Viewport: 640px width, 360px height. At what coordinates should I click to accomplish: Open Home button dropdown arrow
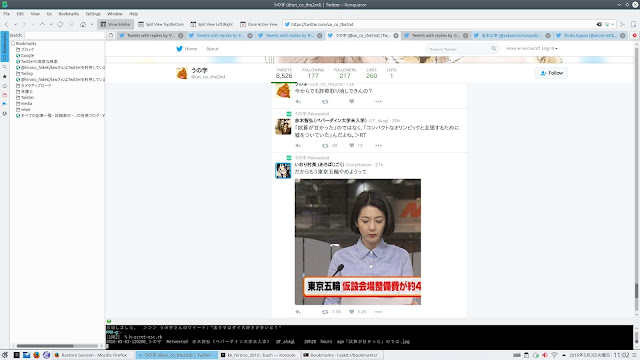(92, 24)
